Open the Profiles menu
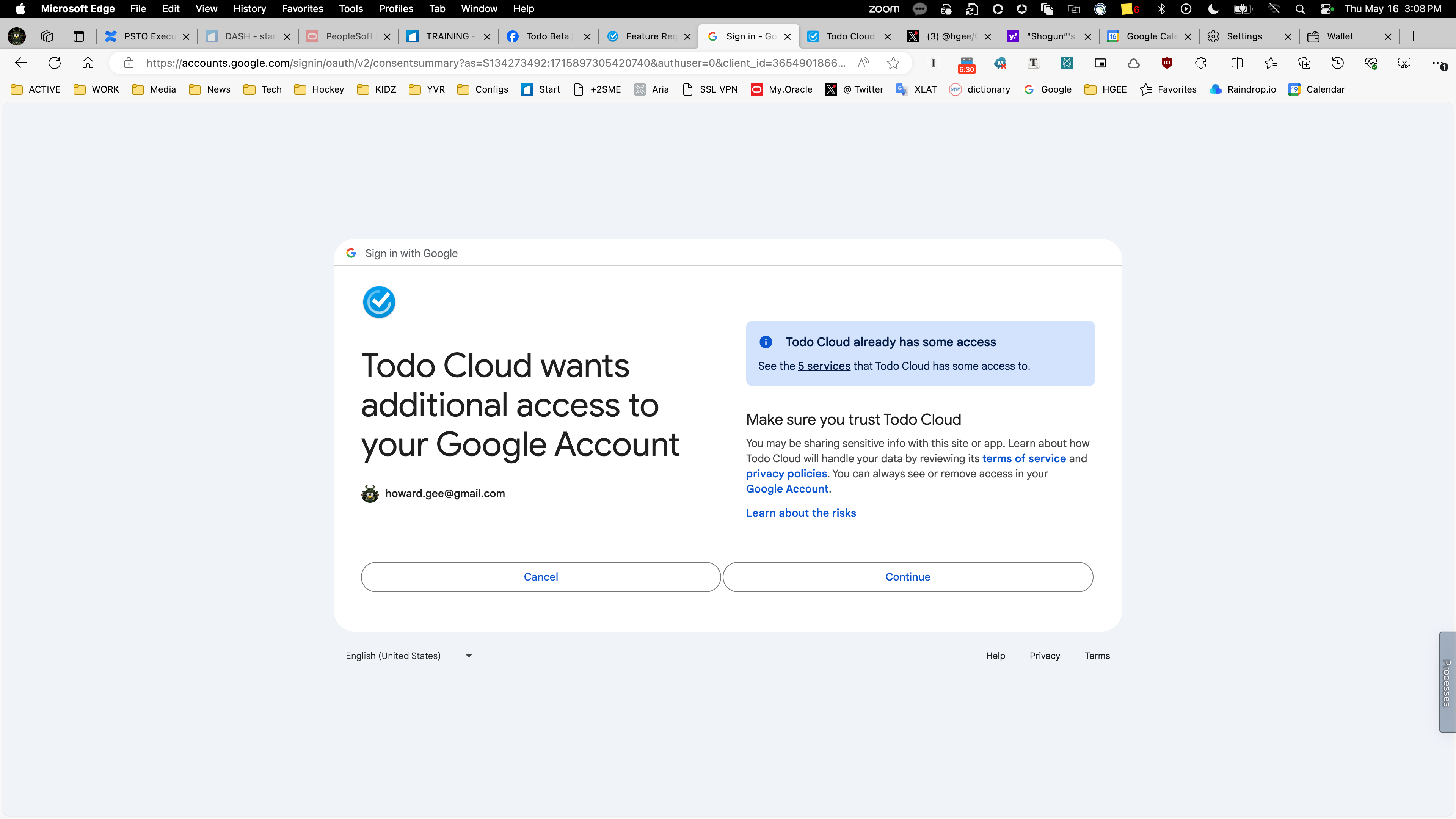 (x=395, y=8)
